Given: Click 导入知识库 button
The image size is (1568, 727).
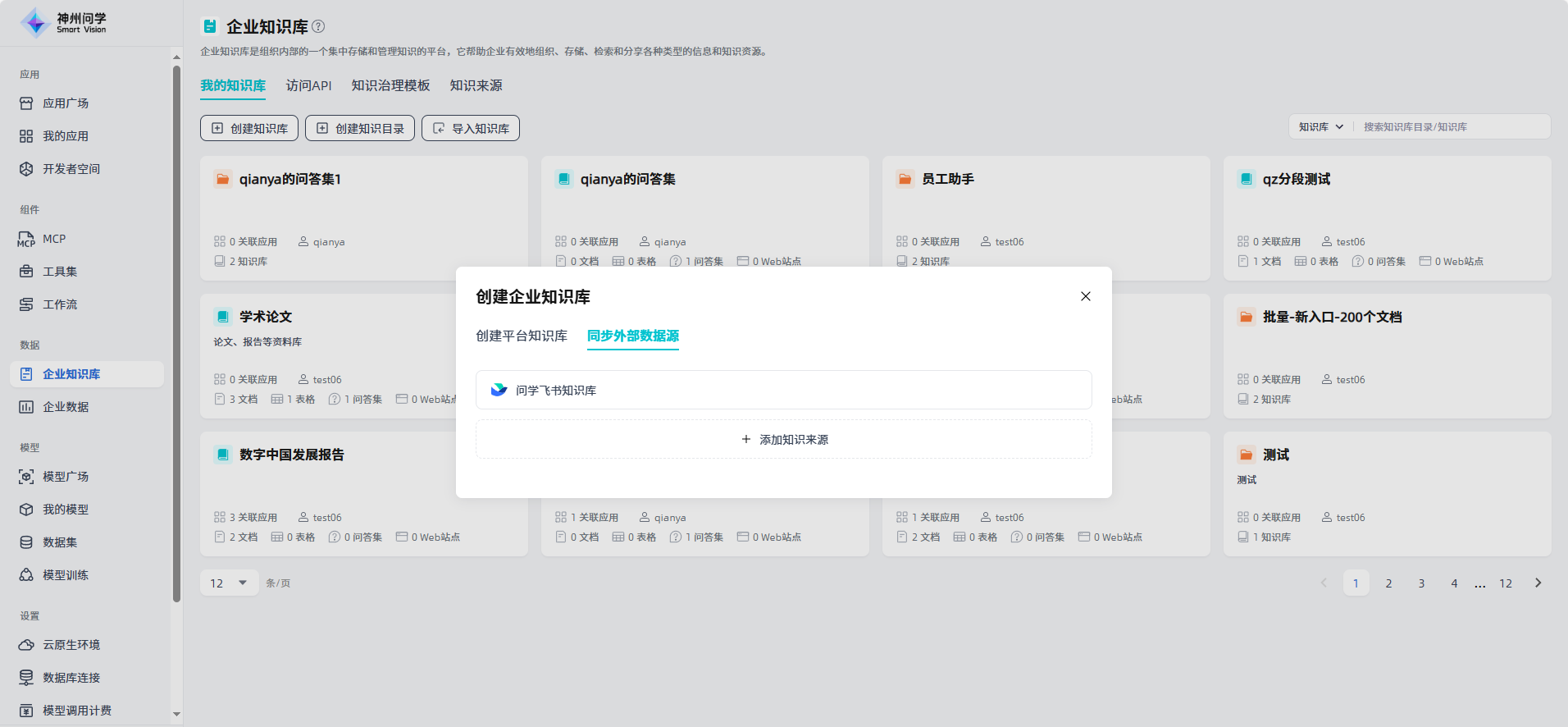Looking at the screenshot, I should pyautogui.click(x=471, y=129).
